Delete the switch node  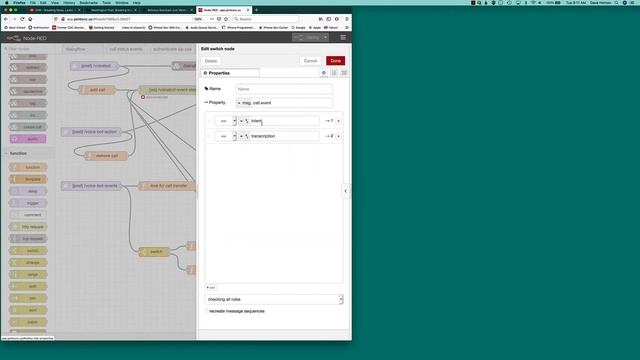click(211, 61)
